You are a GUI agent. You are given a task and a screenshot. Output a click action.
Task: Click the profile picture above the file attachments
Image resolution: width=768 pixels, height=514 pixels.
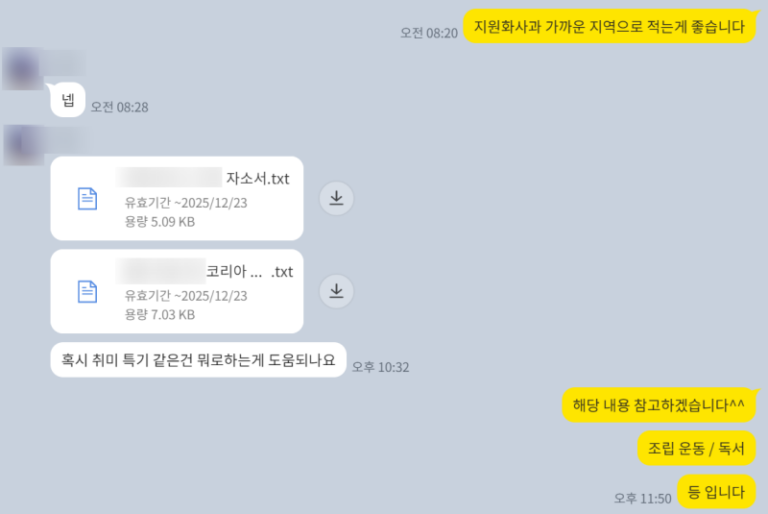point(23,145)
